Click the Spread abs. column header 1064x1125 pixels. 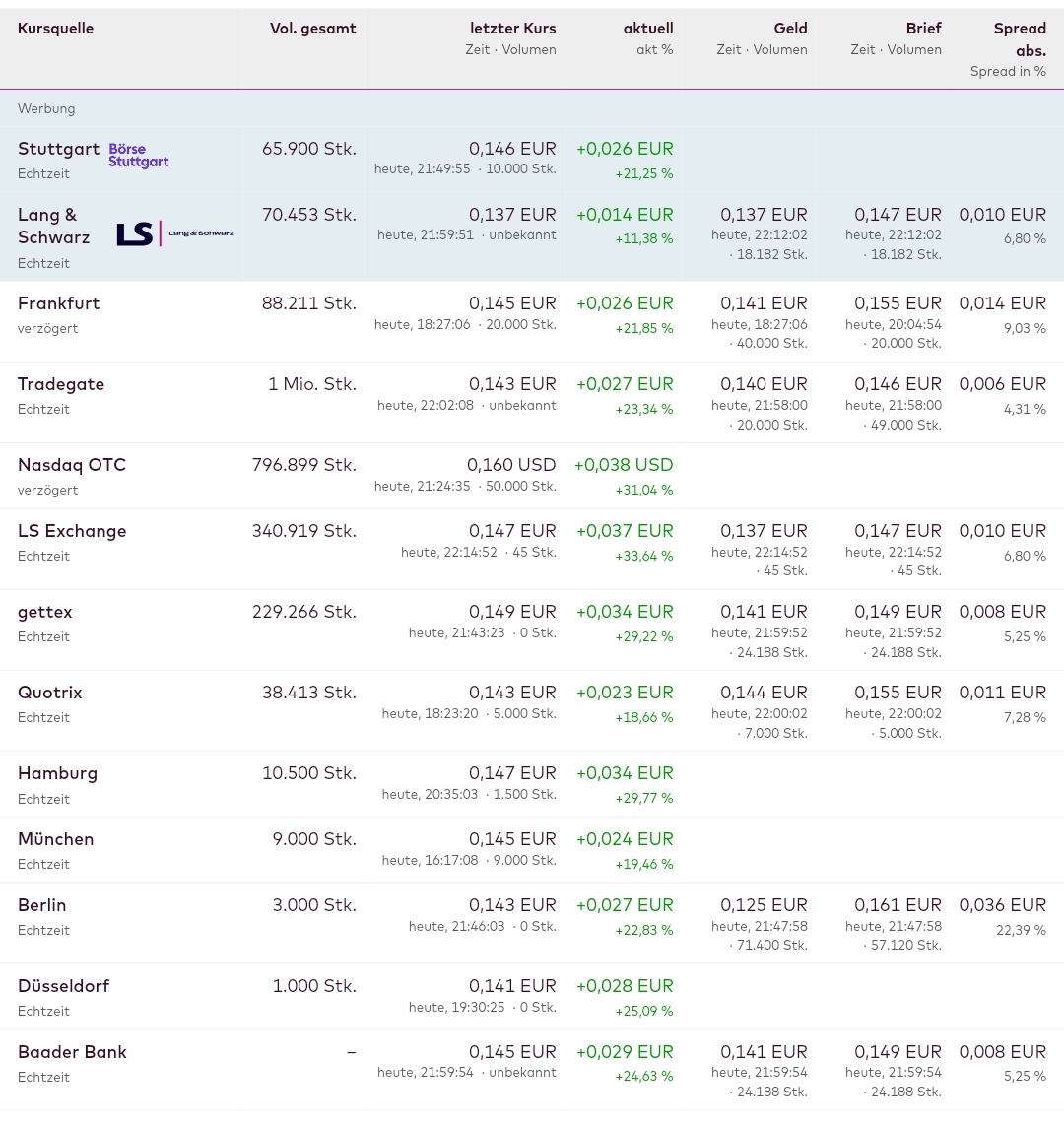point(1020,39)
